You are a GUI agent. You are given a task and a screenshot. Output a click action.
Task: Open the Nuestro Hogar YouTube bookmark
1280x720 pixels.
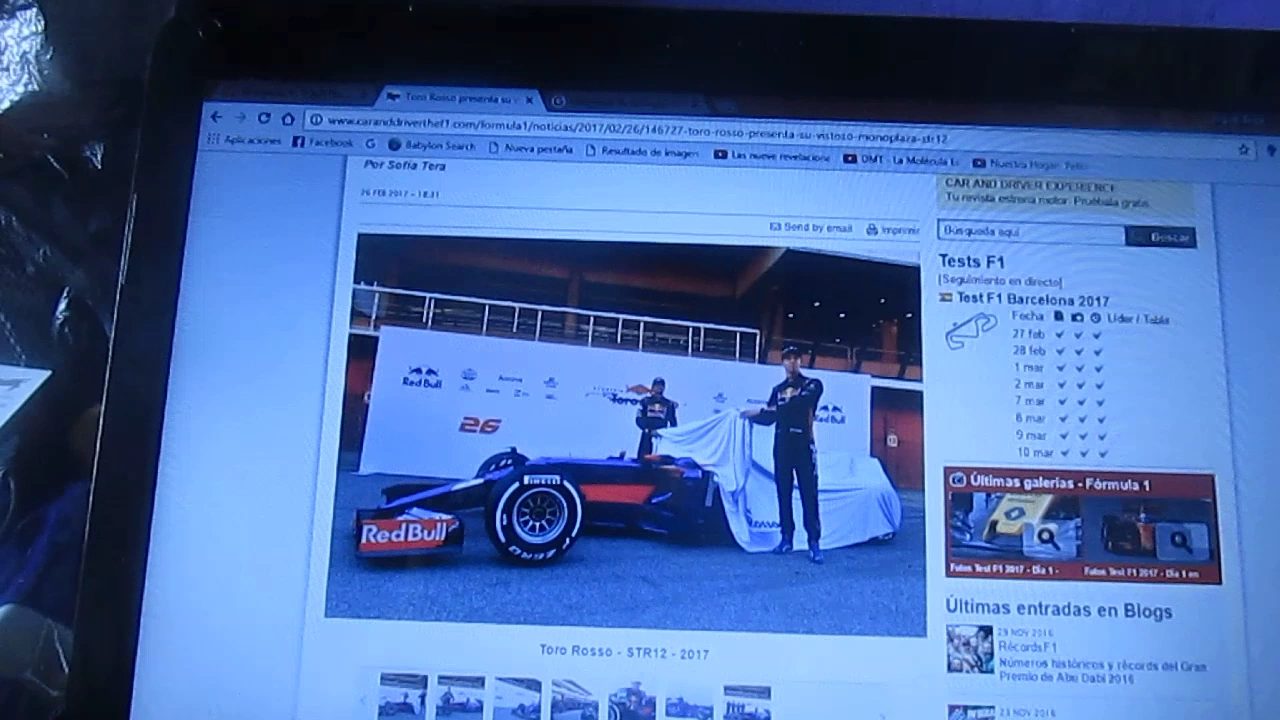[x=1030, y=163]
